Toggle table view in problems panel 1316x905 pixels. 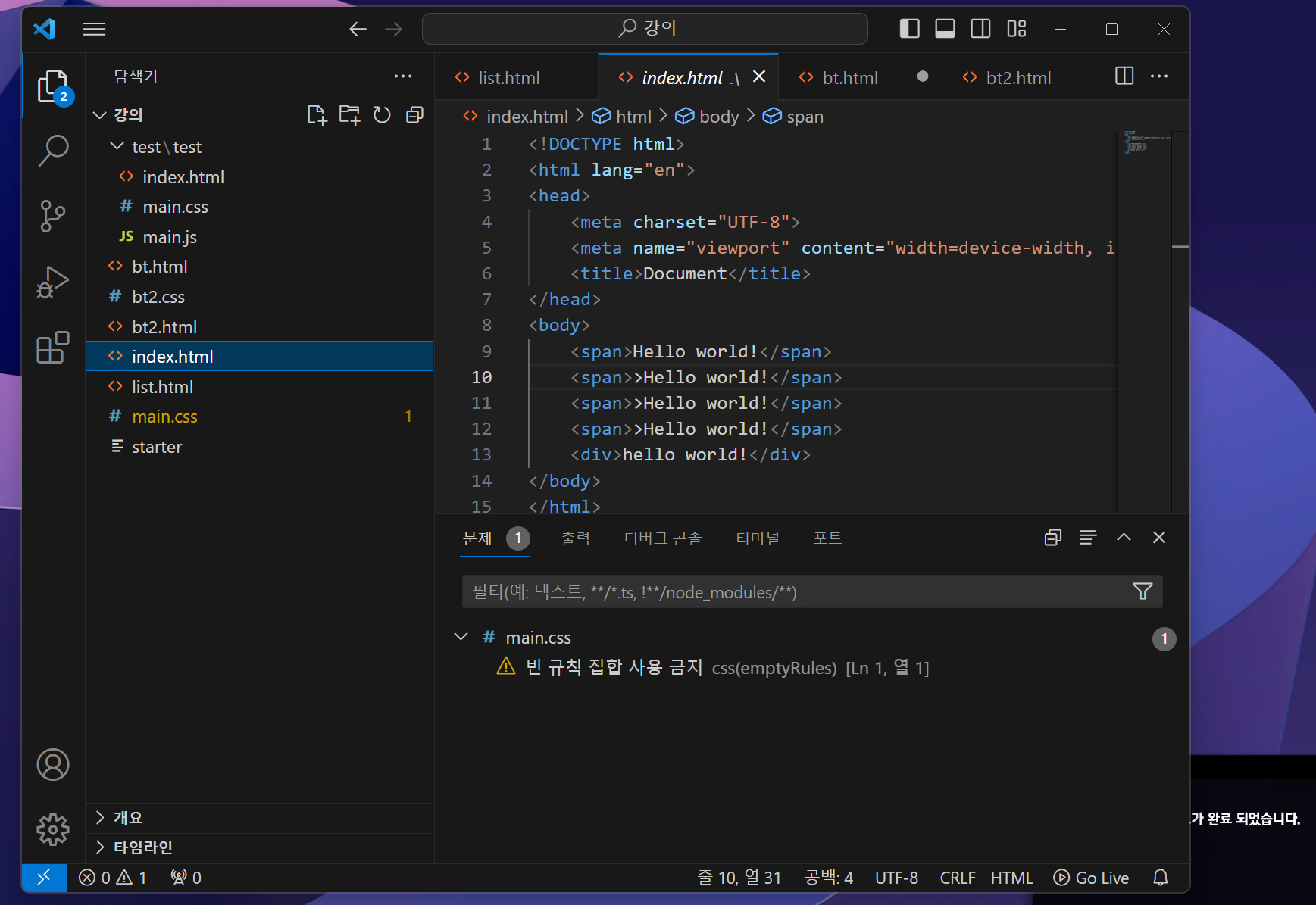1088,538
